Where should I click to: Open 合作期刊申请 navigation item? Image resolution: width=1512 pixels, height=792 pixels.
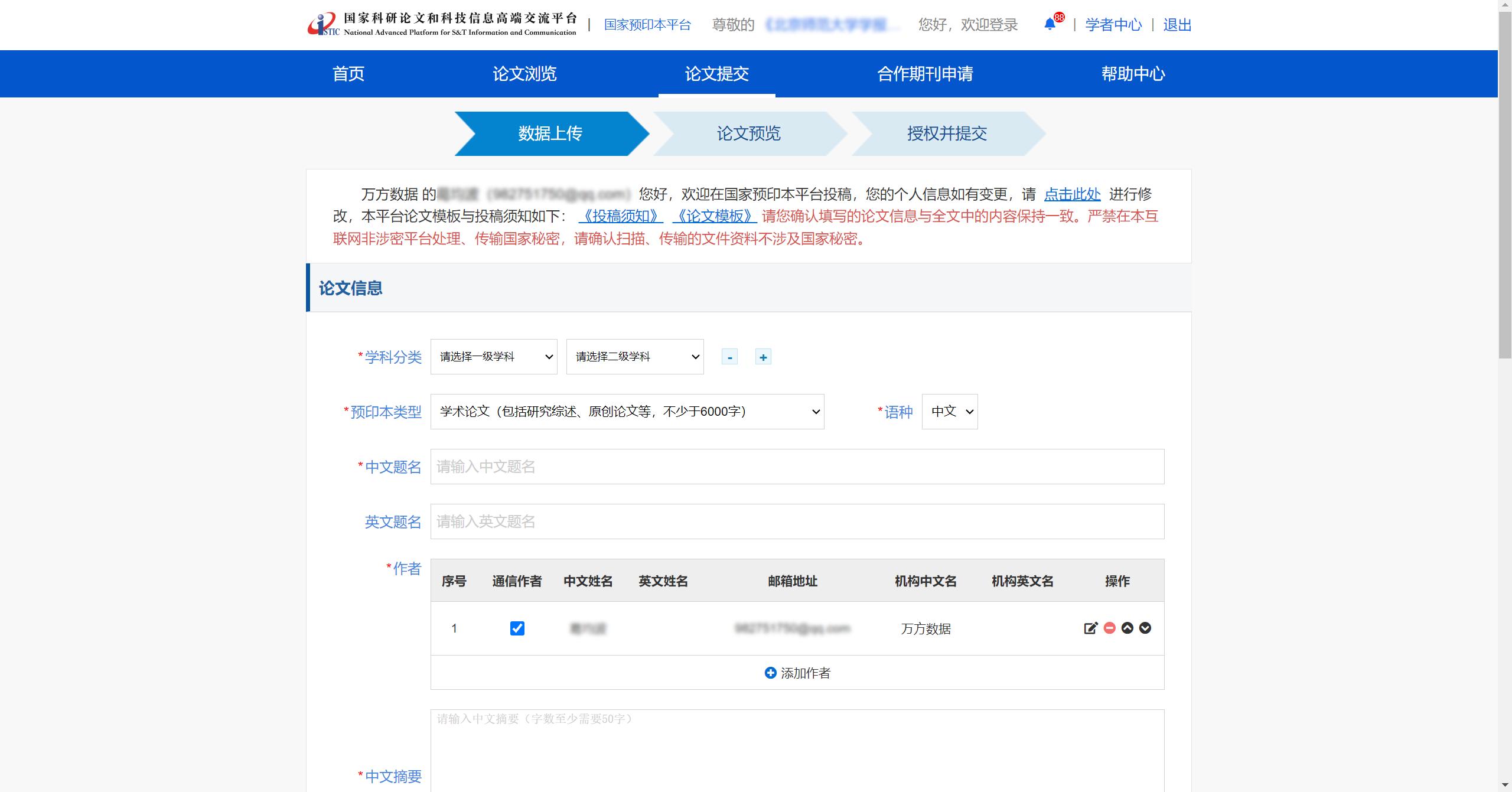pos(925,74)
